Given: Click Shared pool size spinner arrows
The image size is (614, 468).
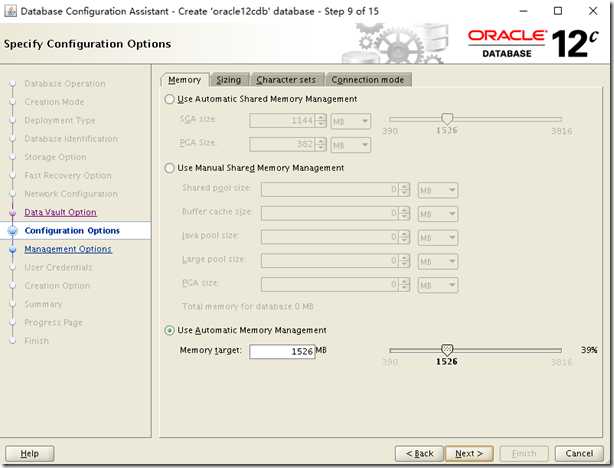Looking at the screenshot, I should tap(404, 190).
